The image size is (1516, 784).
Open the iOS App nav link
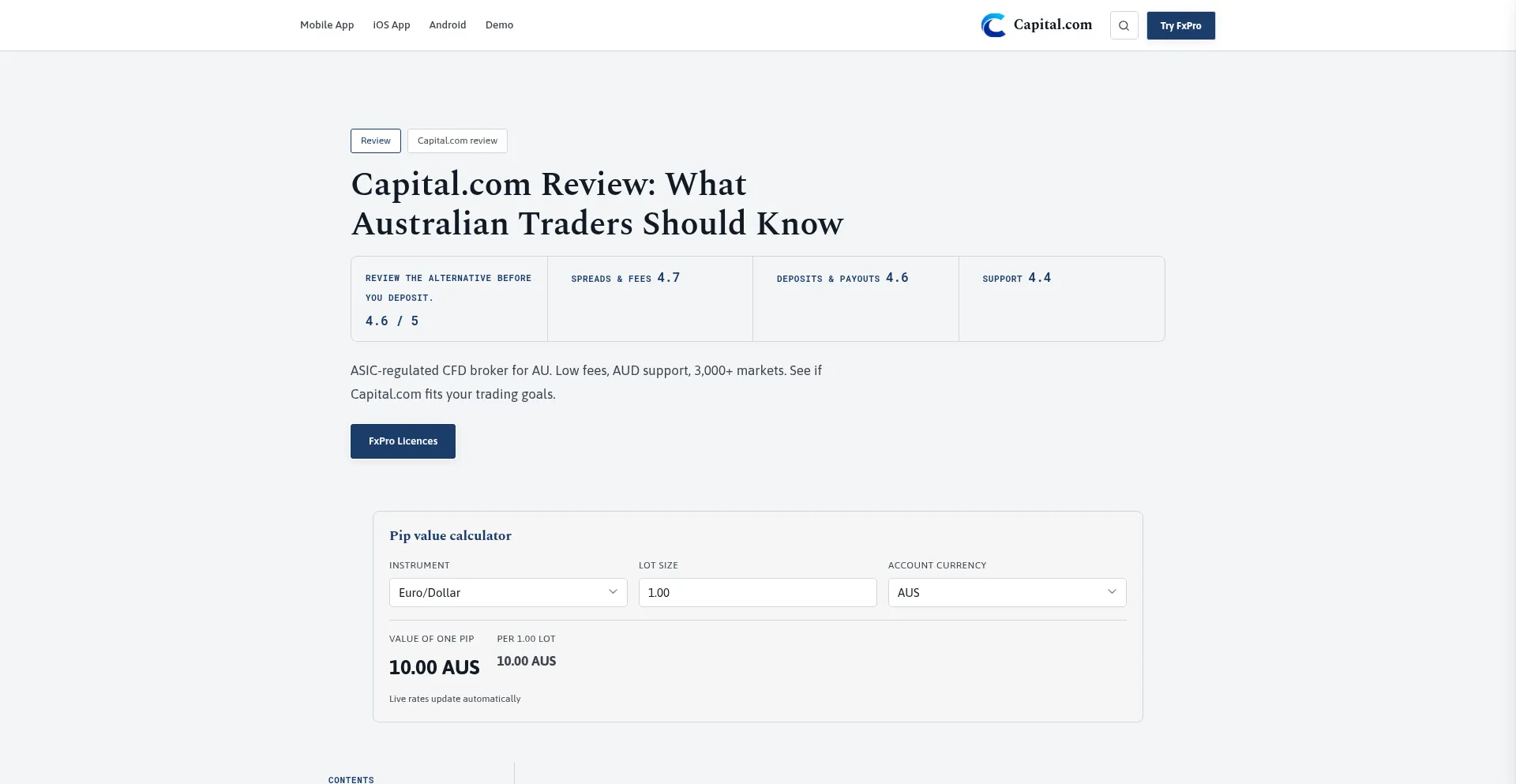point(392,25)
